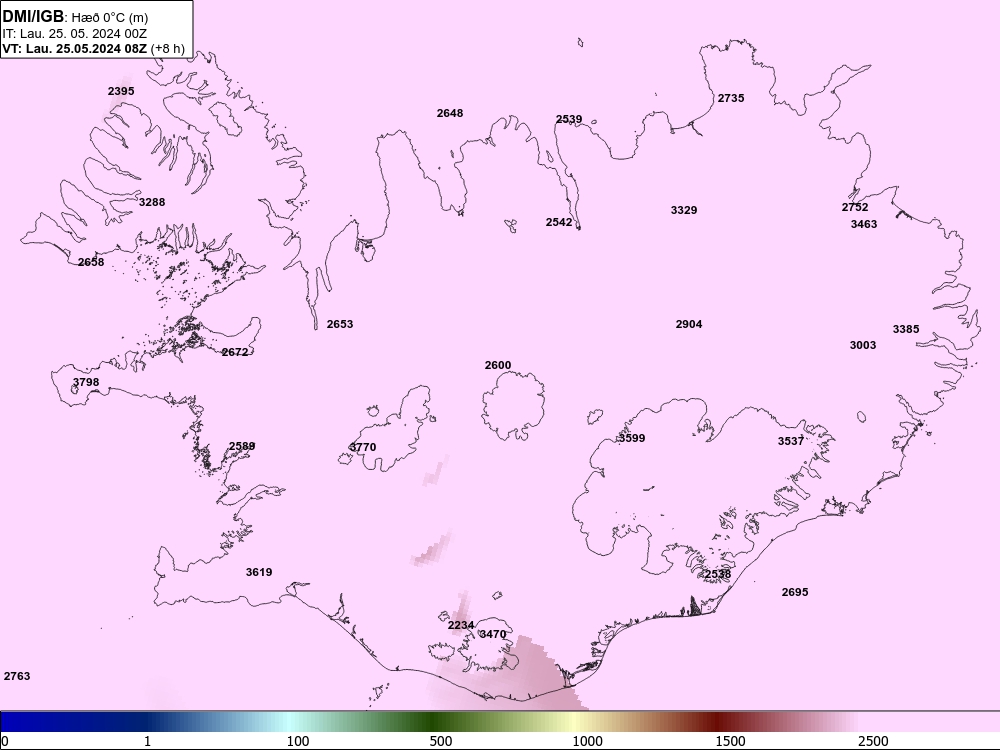
Task: Select the 3770 value on the glacier
Action: tap(363, 447)
